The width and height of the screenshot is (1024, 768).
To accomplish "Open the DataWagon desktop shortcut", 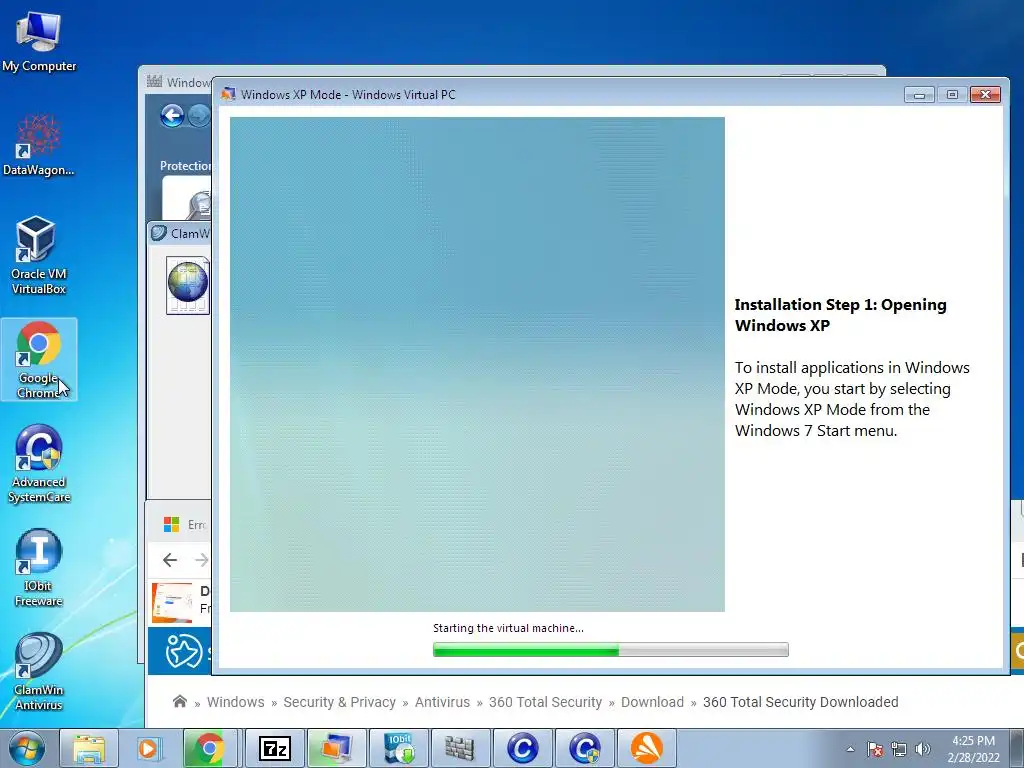I will (x=39, y=145).
